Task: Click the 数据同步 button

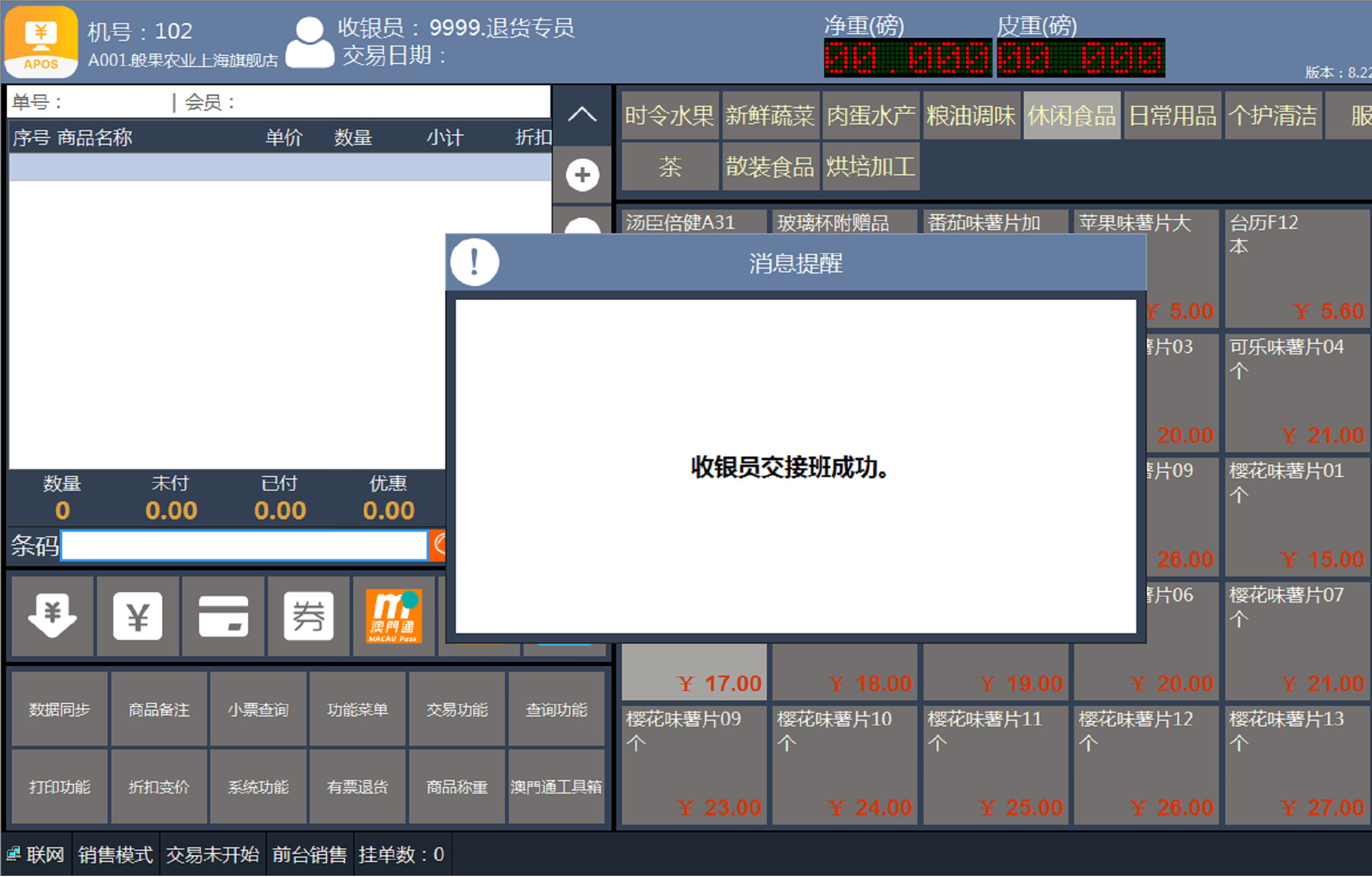Action: (x=60, y=710)
